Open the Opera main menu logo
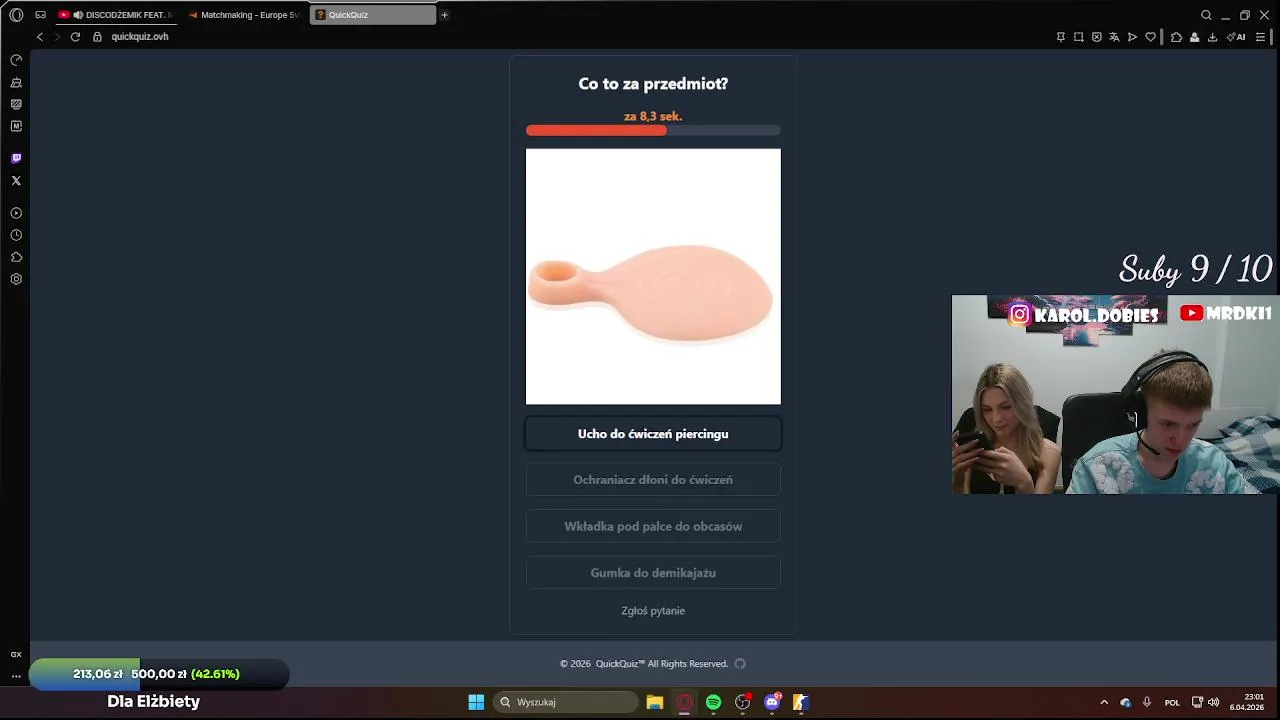This screenshot has width=1280, height=720. [x=16, y=15]
